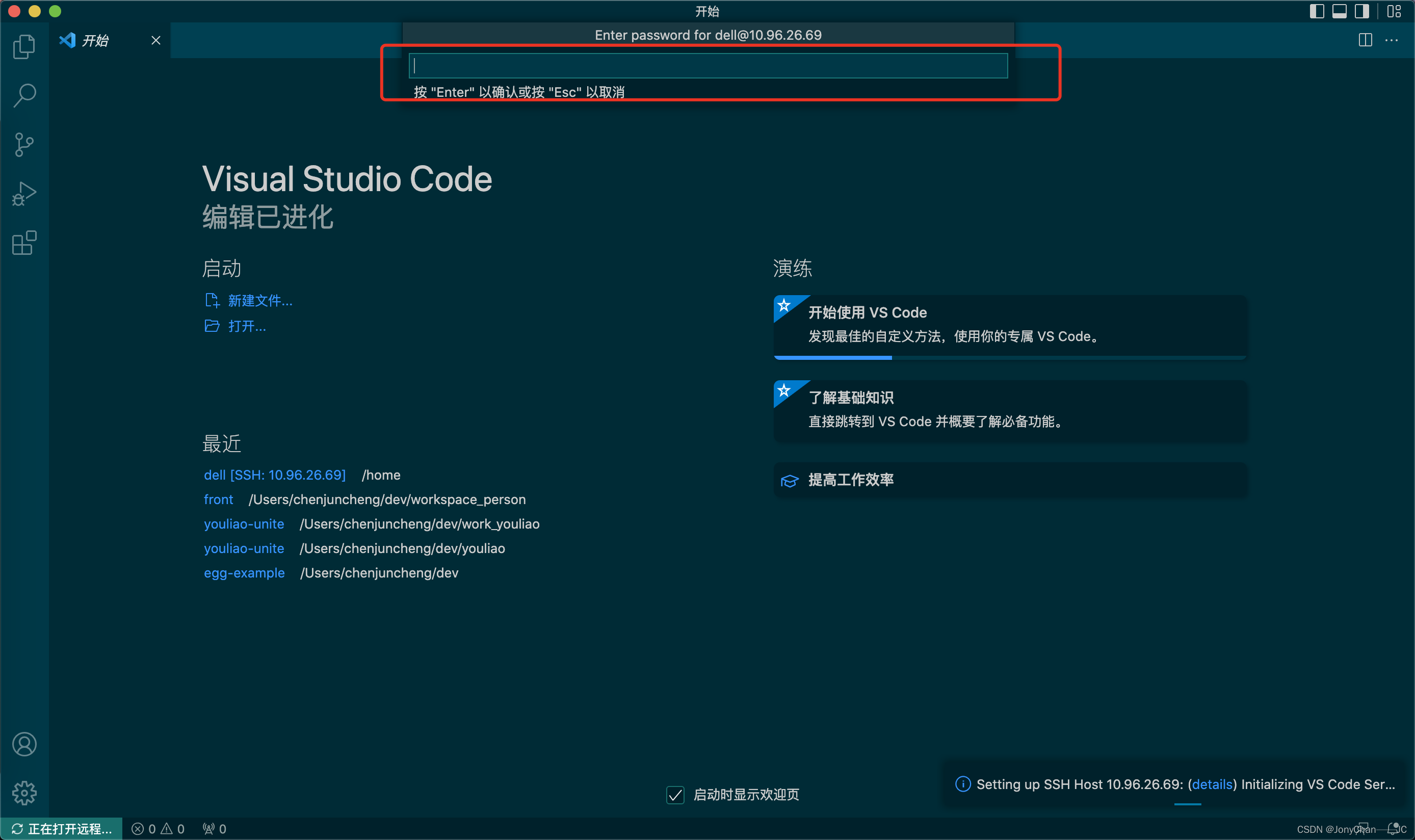Click star badge on 开始使用 VS Code card
Viewport: 1415px width, 840px height.
pos(784,306)
